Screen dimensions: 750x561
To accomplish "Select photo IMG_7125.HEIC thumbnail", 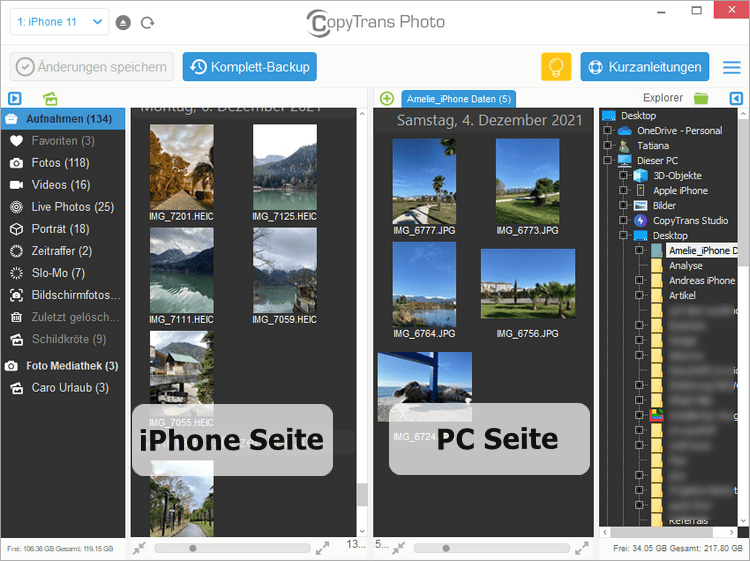I will [285, 167].
